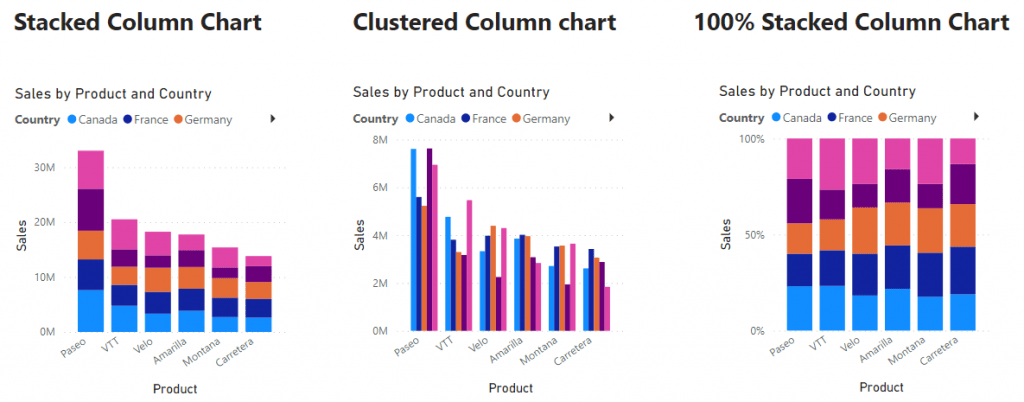Select orange Velo segment in 100% stacked chart
The width and height of the screenshot is (1024, 402).
click(x=864, y=230)
